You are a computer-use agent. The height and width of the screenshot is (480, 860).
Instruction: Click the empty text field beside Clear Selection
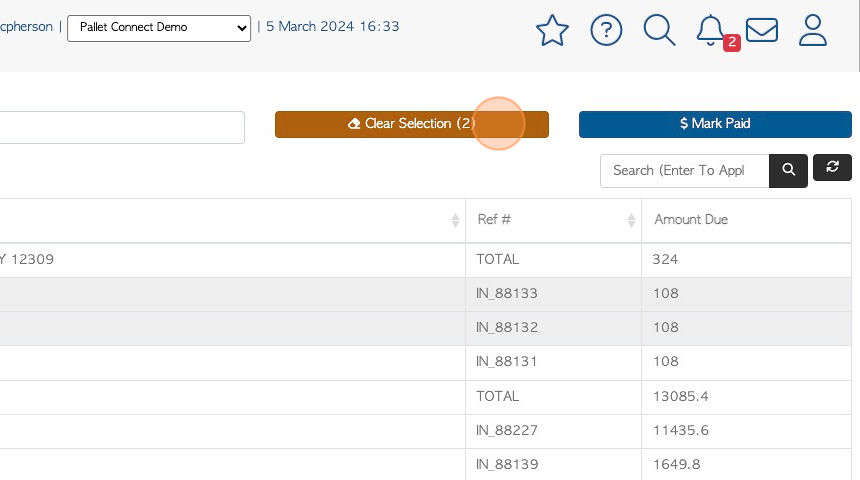coord(122,127)
